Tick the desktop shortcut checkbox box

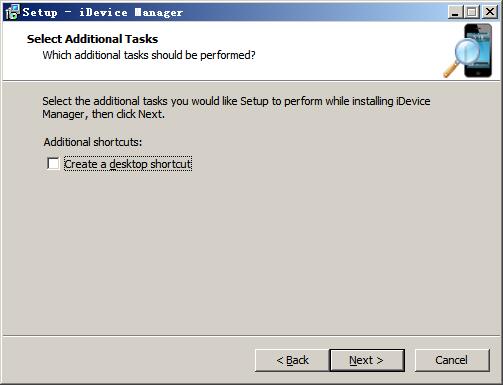click(x=53, y=164)
